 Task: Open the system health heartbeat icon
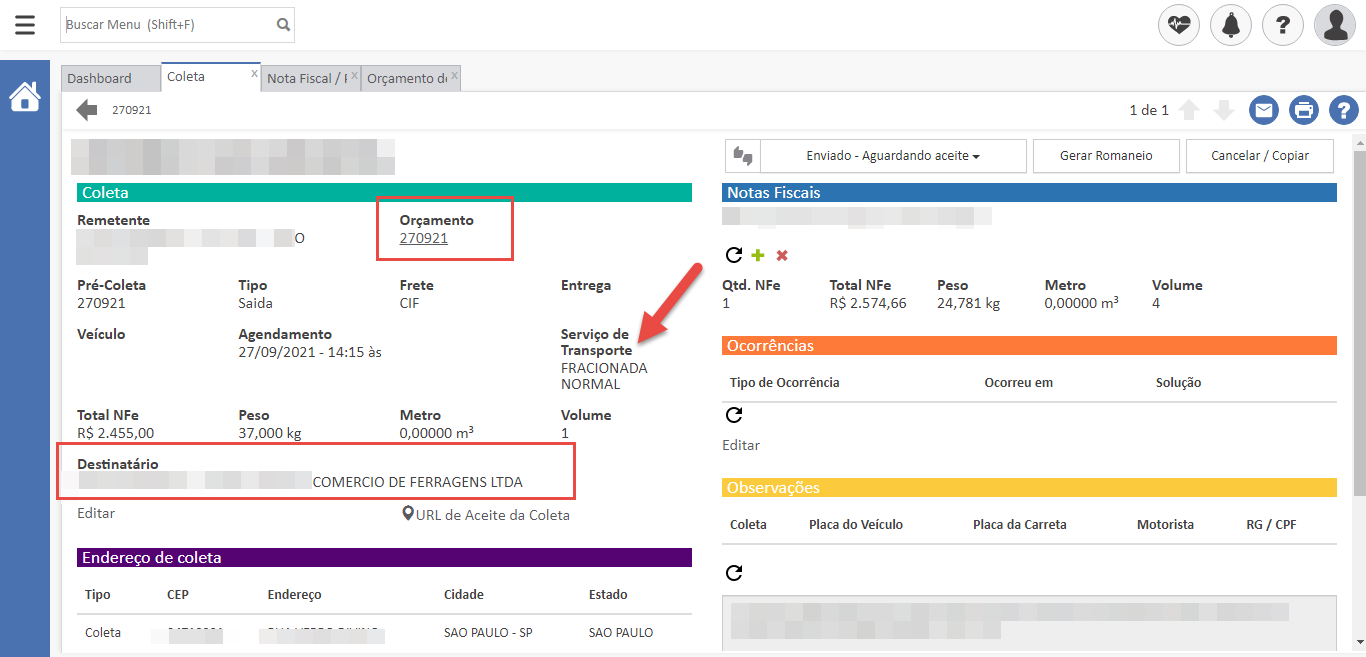click(1179, 25)
